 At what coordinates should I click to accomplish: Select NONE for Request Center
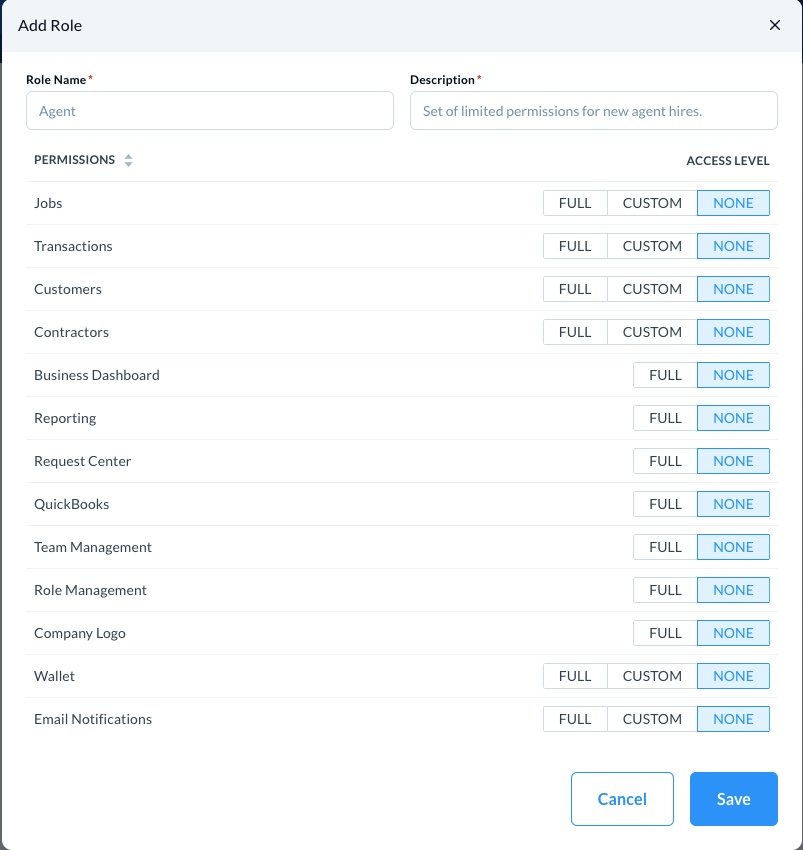coord(733,461)
